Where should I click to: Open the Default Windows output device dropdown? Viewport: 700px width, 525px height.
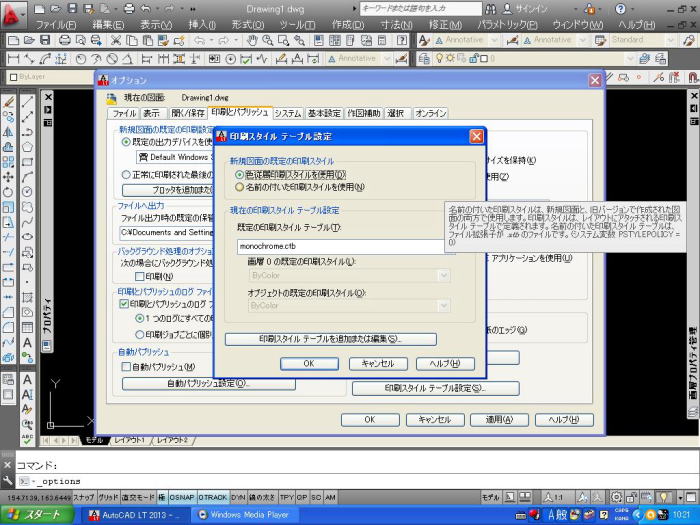(x=175, y=157)
